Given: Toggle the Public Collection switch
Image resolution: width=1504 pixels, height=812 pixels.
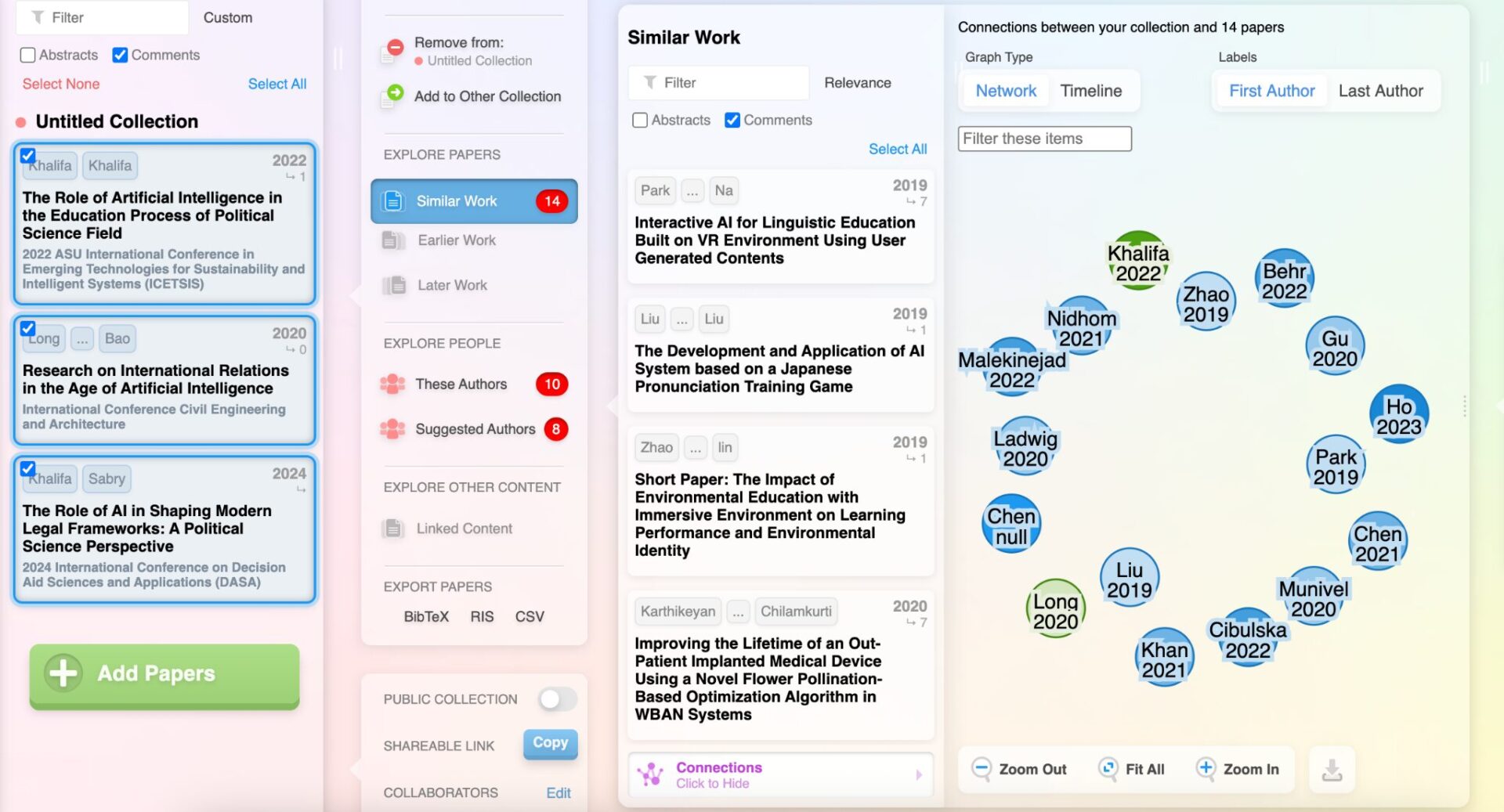Looking at the screenshot, I should pyautogui.click(x=556, y=698).
